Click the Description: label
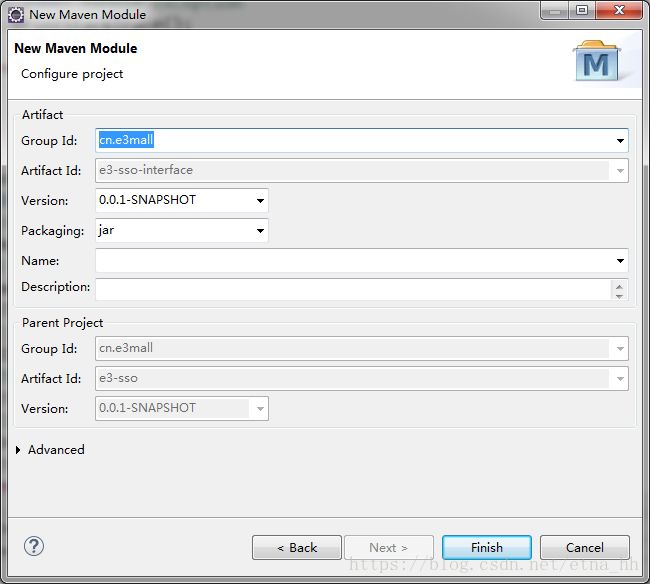The image size is (650, 584). pos(56,287)
